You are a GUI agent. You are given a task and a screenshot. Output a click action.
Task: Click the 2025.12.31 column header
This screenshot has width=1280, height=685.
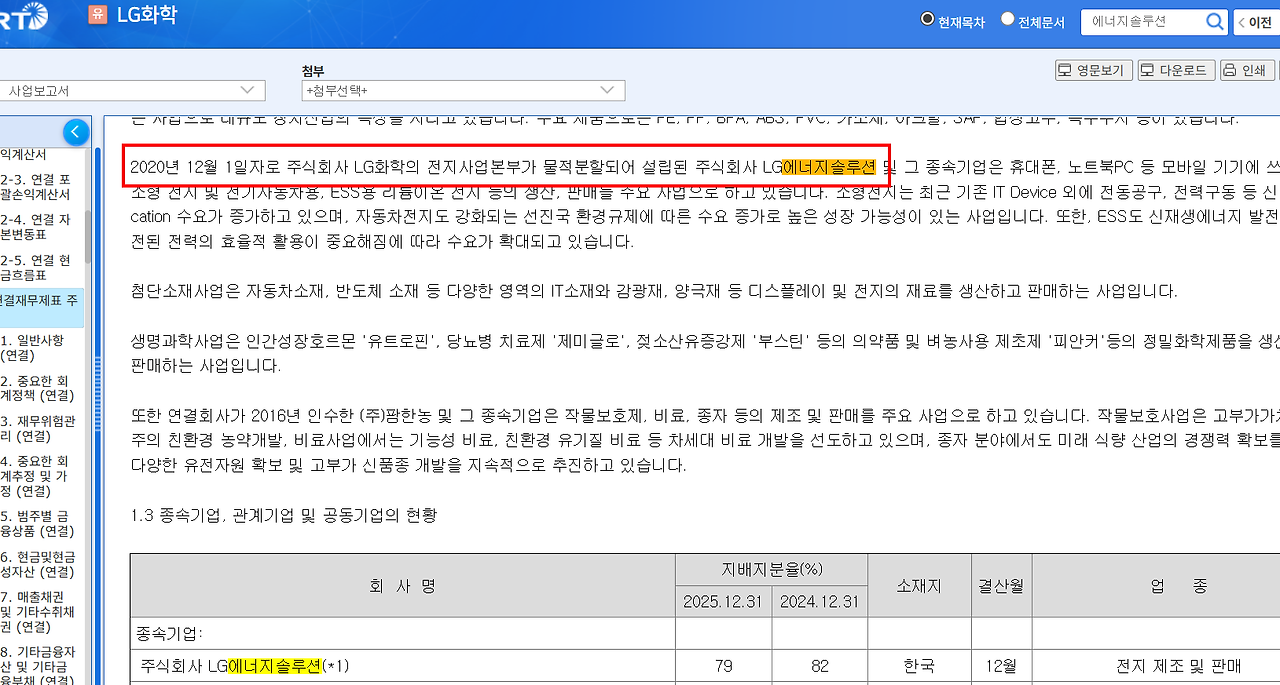tap(723, 601)
